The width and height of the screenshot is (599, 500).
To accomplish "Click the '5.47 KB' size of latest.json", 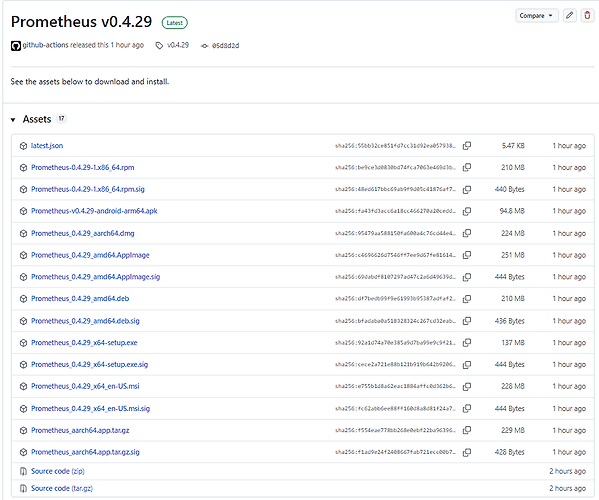I will tap(513, 146).
